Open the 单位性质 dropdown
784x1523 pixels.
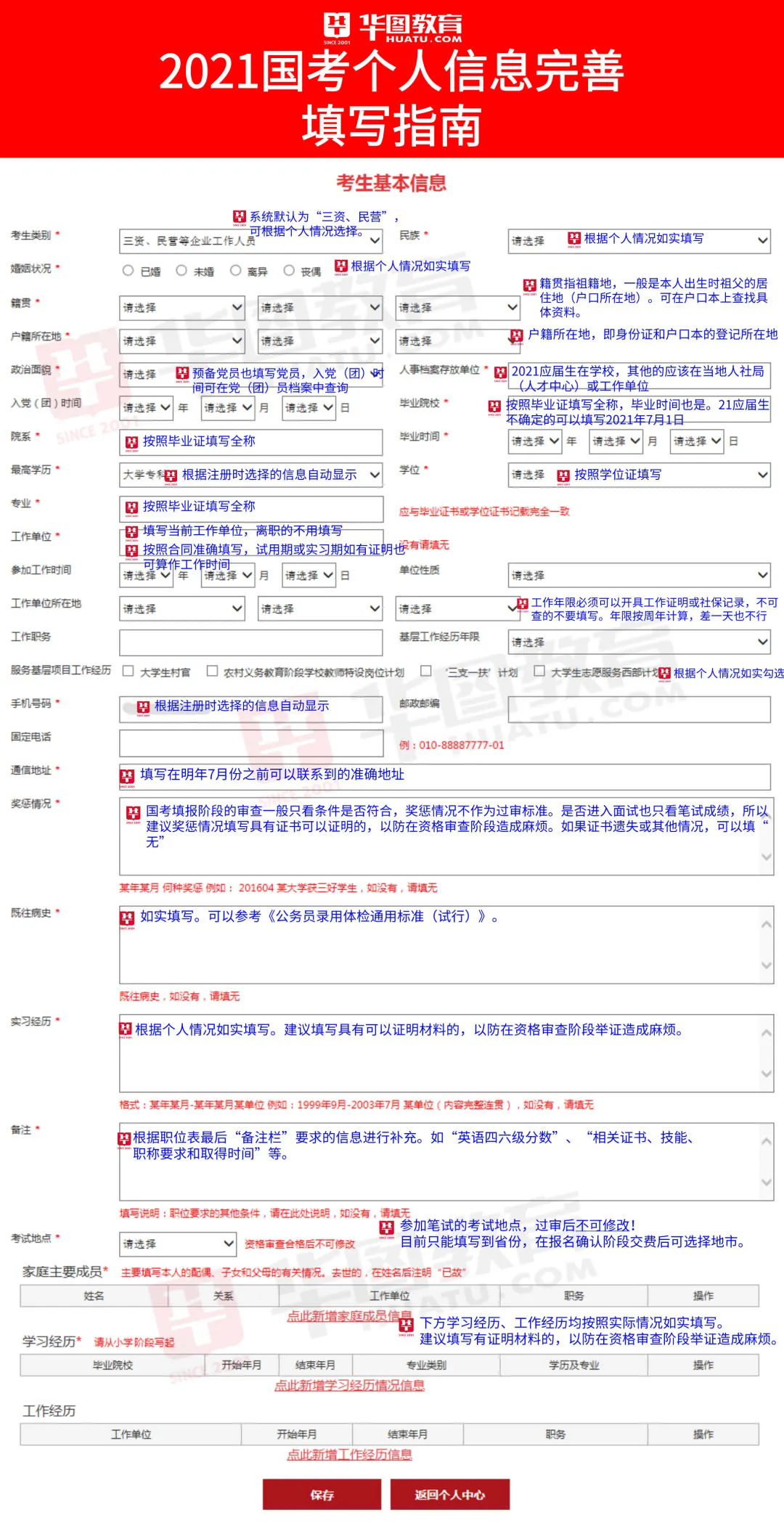[639, 576]
